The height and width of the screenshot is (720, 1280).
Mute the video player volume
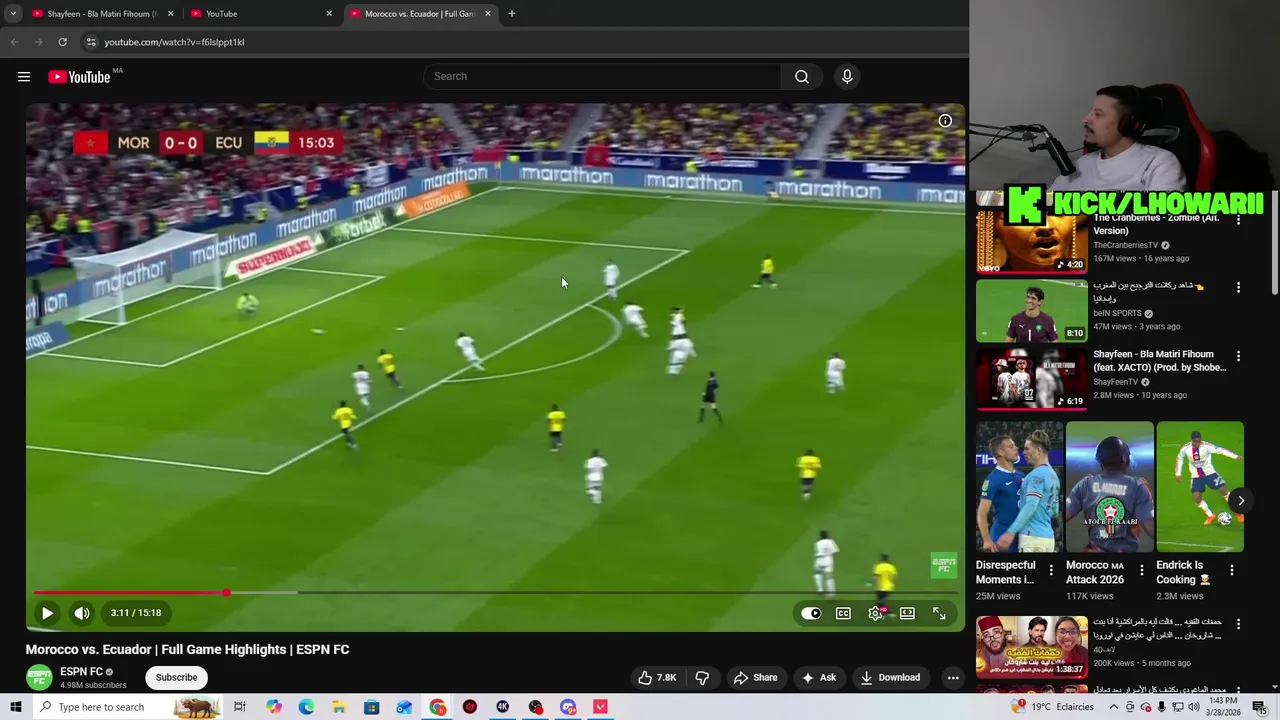tap(82, 613)
